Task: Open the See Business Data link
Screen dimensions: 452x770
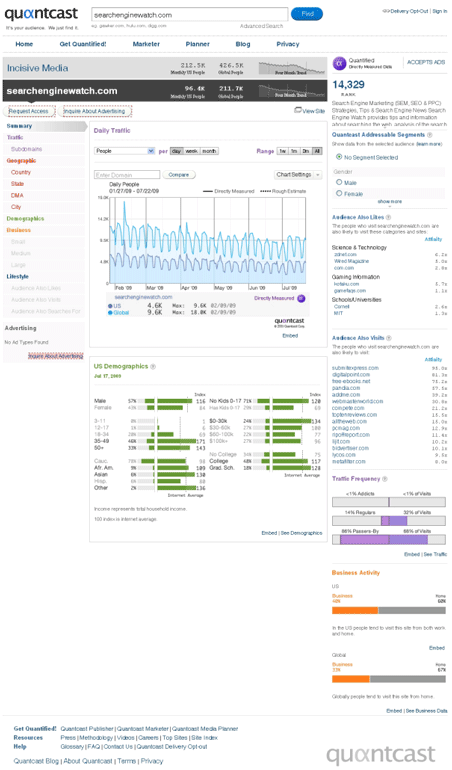Action: pos(426,711)
